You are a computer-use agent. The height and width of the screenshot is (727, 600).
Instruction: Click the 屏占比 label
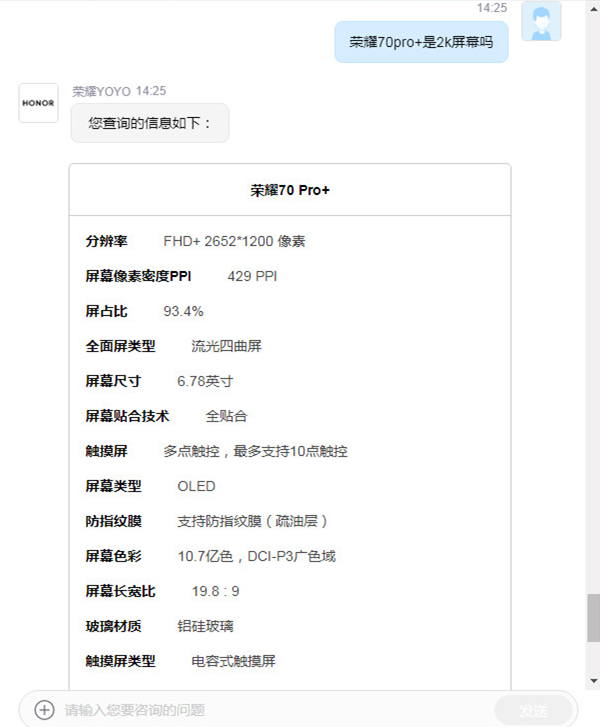[107, 311]
